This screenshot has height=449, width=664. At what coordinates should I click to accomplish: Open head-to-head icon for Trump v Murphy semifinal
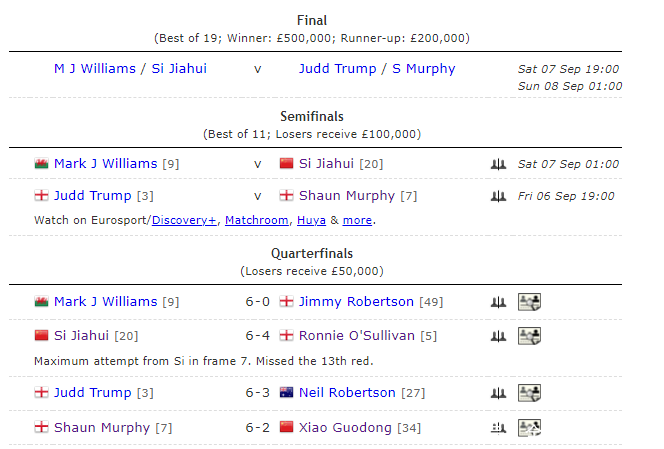(498, 196)
